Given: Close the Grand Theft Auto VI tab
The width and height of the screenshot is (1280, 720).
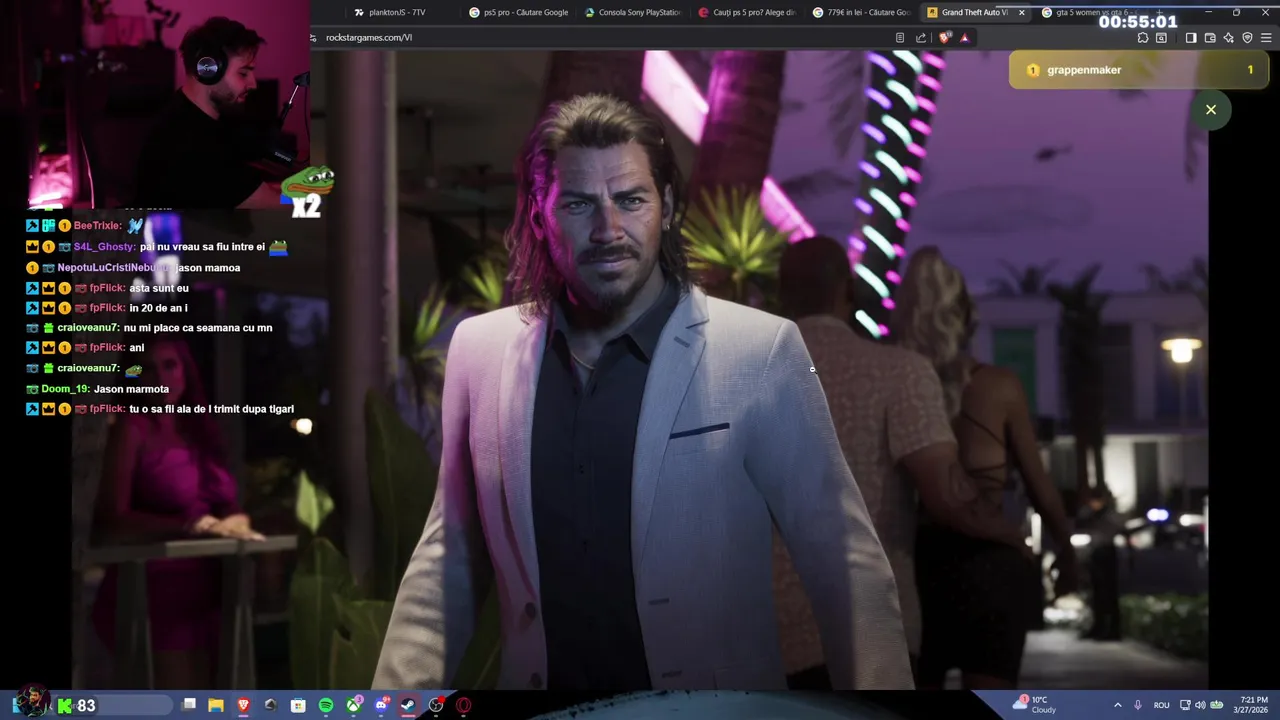Looking at the screenshot, I should point(1021,12).
